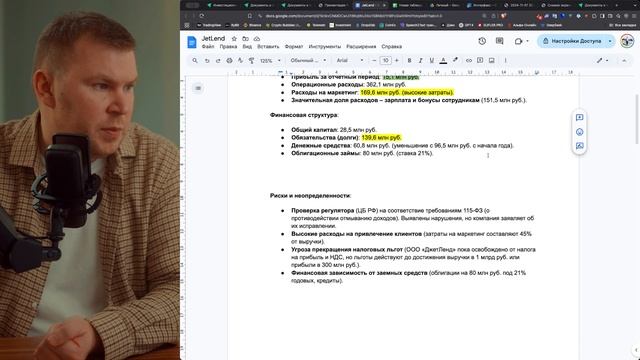
Task: Click the highlighted text 139,6 млн руб.
Action: point(381,138)
